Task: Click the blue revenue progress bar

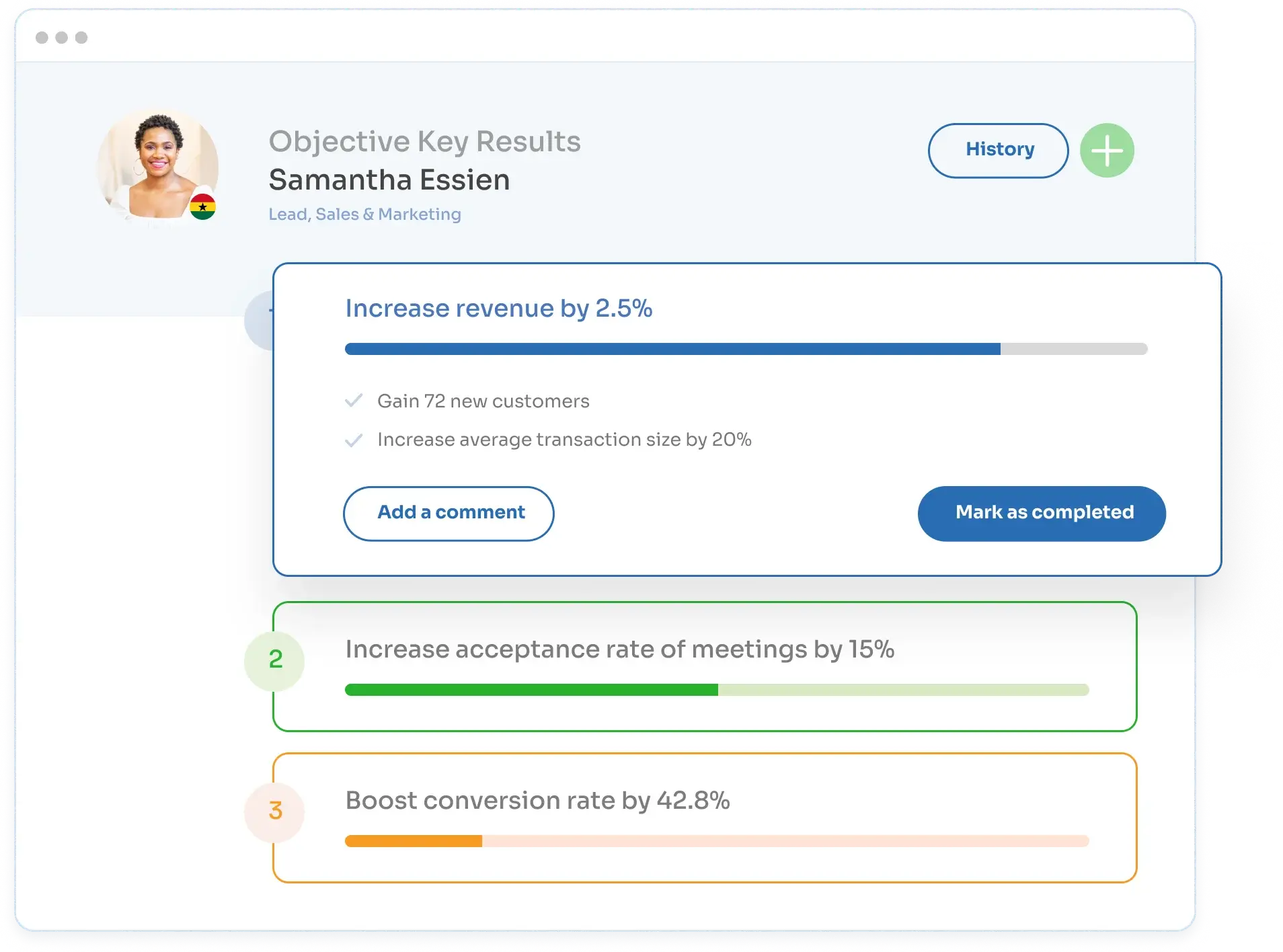Action: (x=746, y=349)
